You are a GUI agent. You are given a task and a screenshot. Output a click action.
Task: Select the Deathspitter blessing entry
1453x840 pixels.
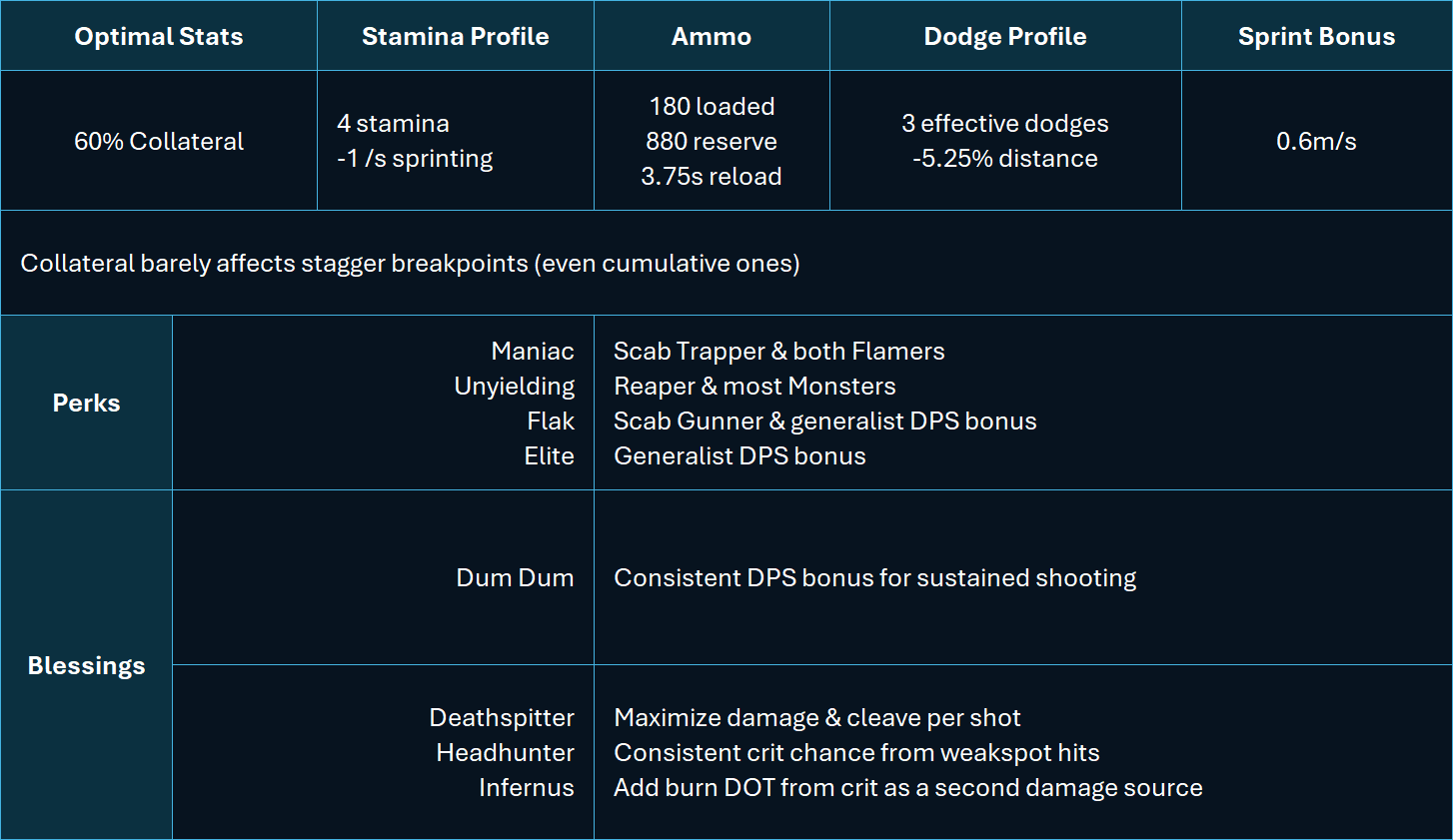[x=502, y=717]
